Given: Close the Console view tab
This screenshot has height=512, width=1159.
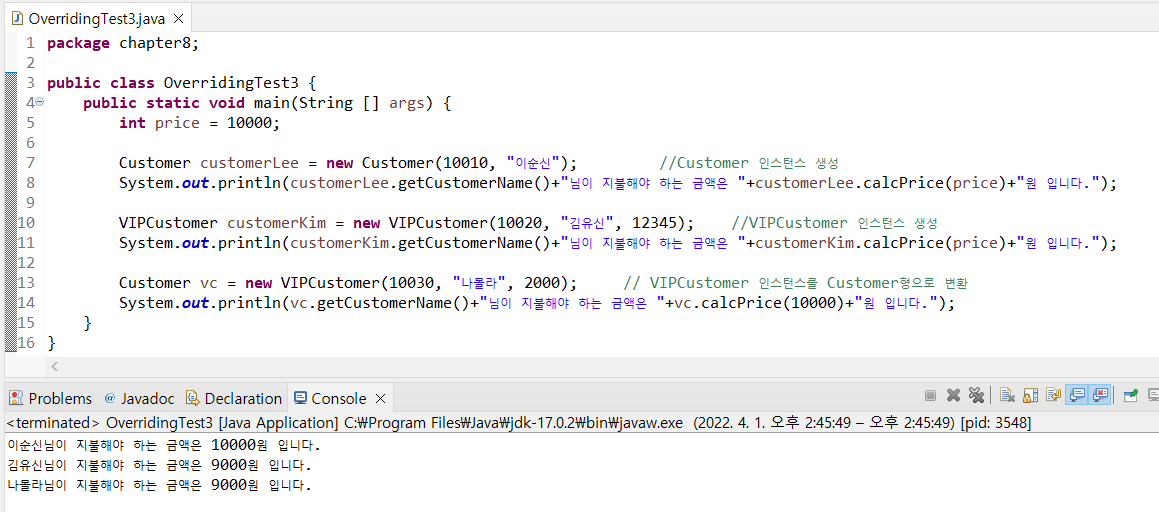Looking at the screenshot, I should (379, 398).
